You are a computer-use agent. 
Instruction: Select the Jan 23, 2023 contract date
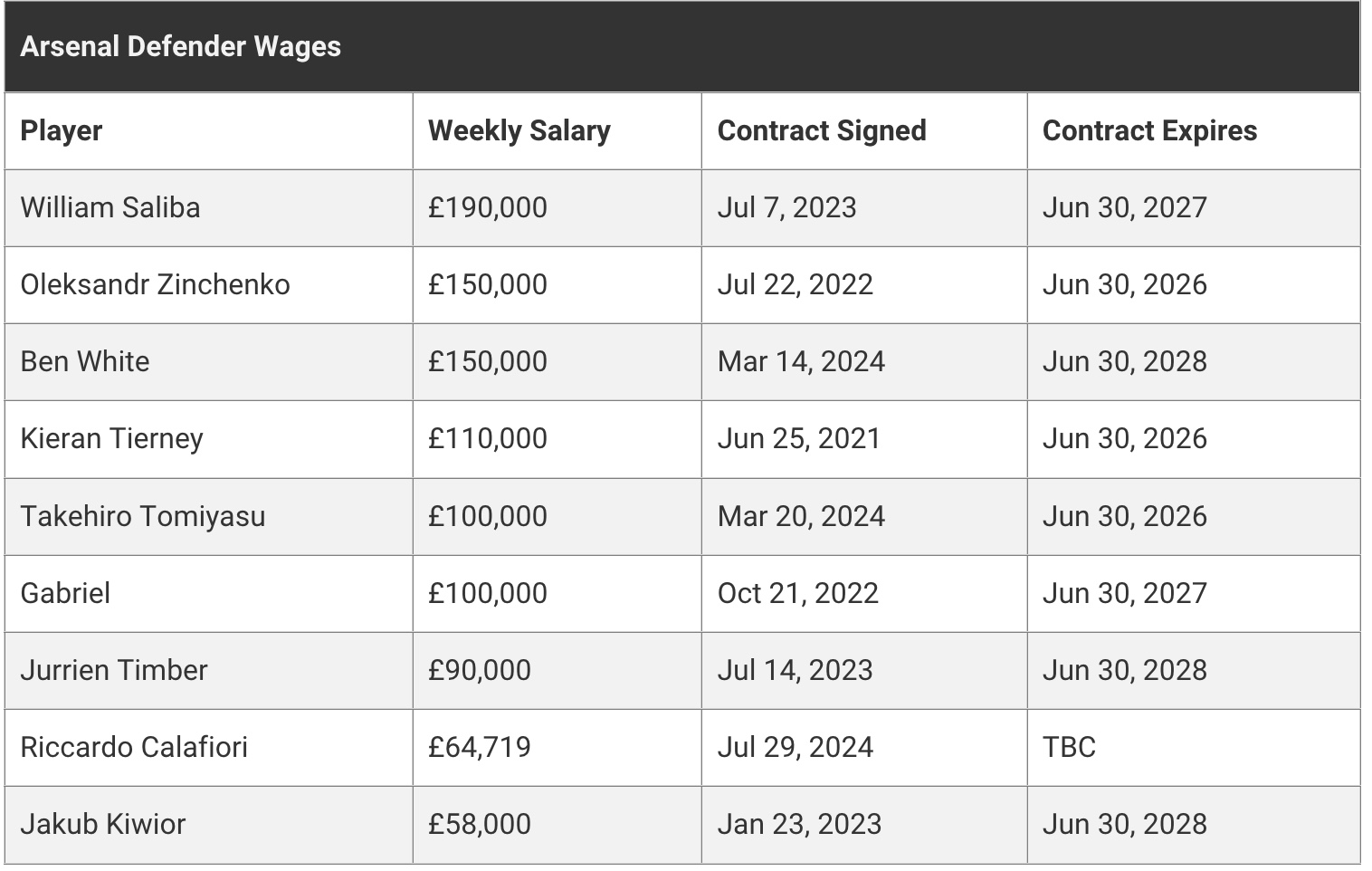800,824
